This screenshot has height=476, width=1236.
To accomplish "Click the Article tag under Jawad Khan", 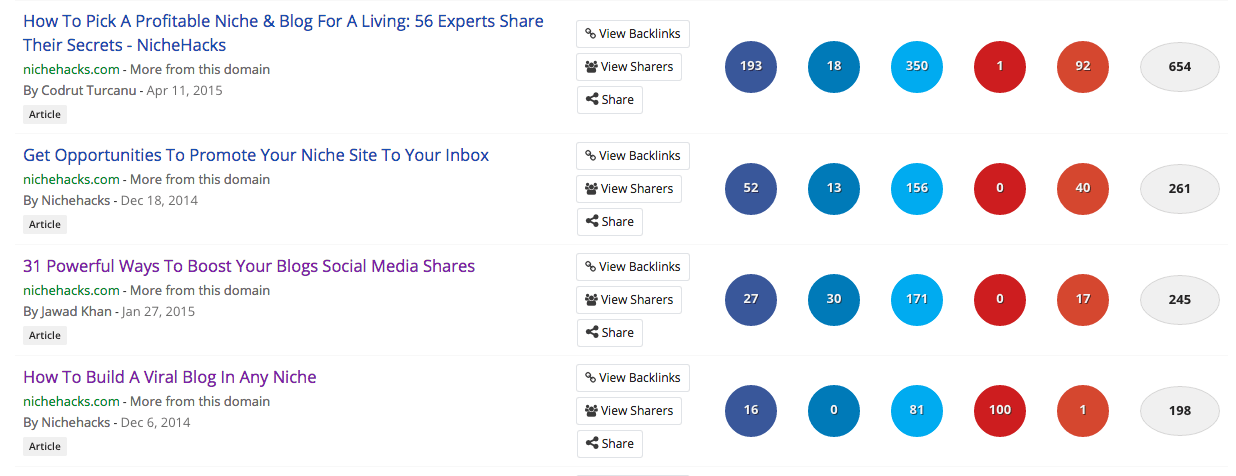I will pos(45,335).
